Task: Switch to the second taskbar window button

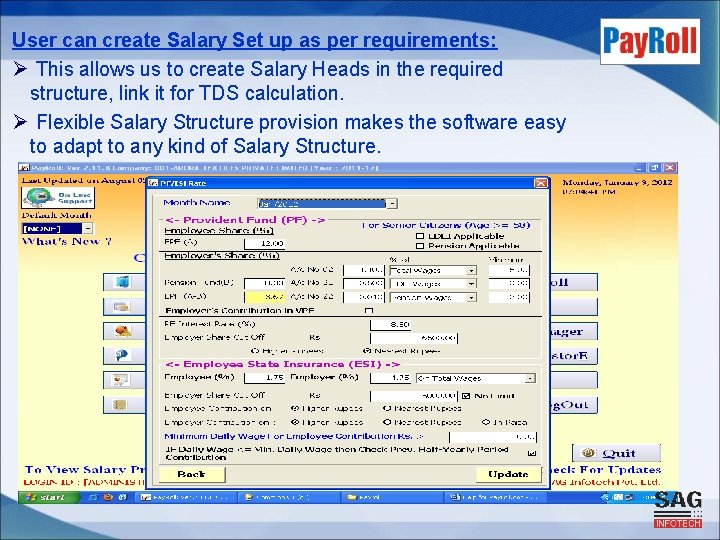Action: [x=290, y=497]
